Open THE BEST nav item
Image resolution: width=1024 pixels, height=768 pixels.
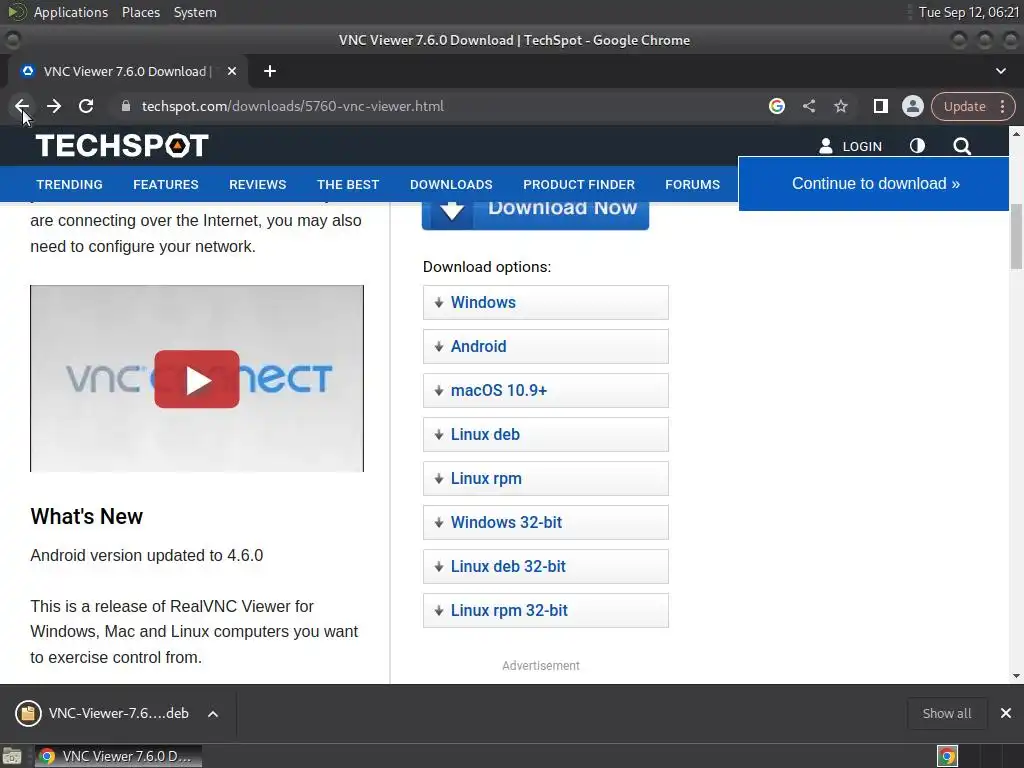(348, 185)
